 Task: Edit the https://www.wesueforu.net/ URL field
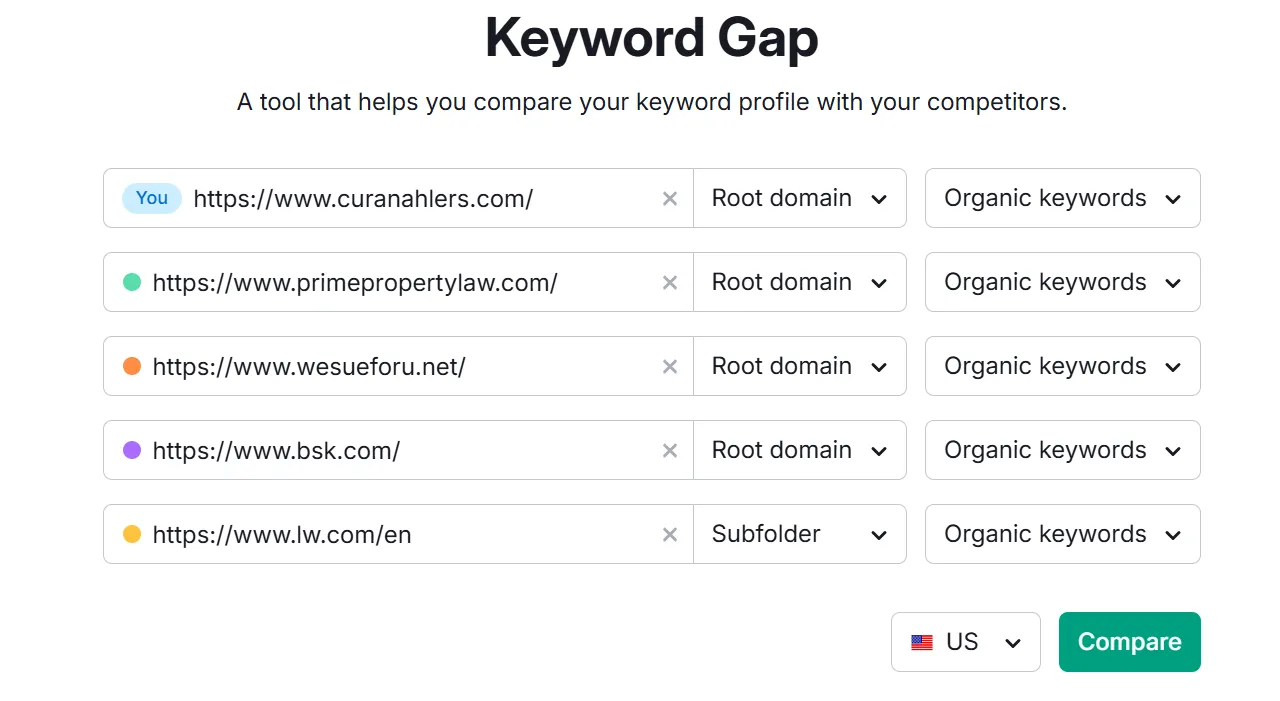click(400, 367)
